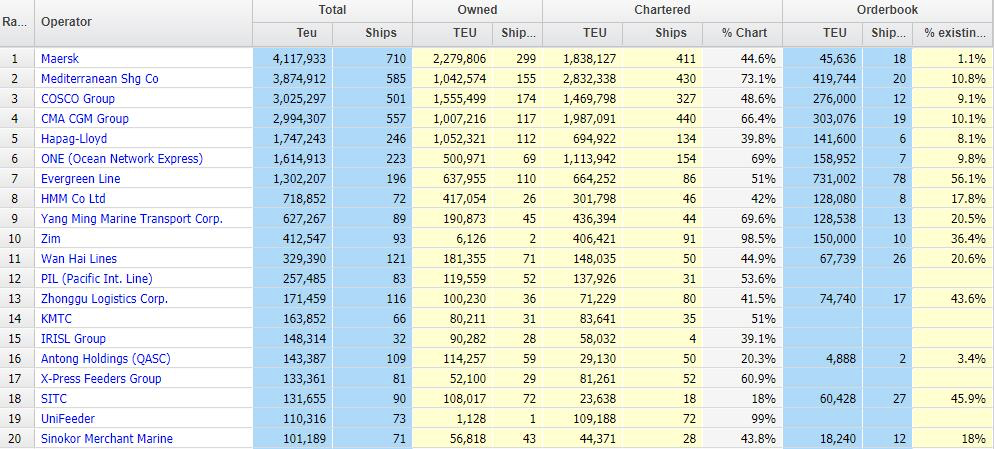The image size is (994, 449).
Task: Select Maersk total Teu cell 4,117,933
Action: coord(292,59)
